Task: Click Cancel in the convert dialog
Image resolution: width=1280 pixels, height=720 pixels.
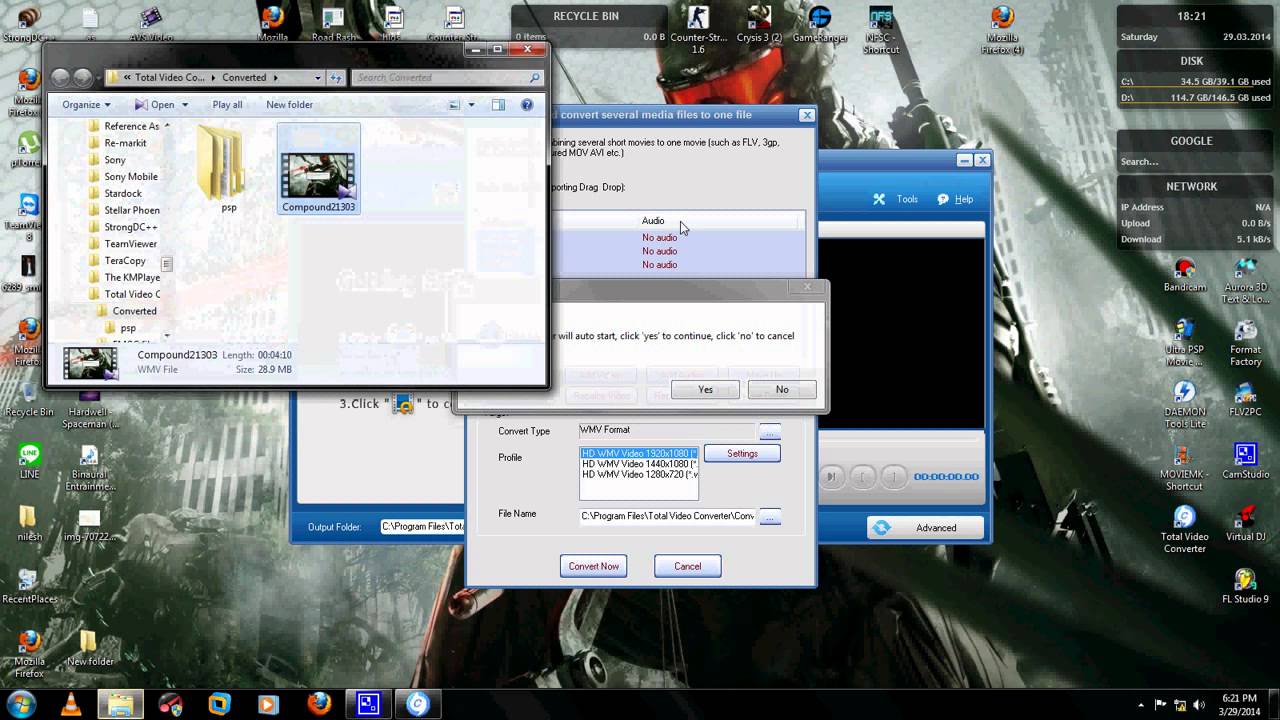Action: click(x=687, y=566)
